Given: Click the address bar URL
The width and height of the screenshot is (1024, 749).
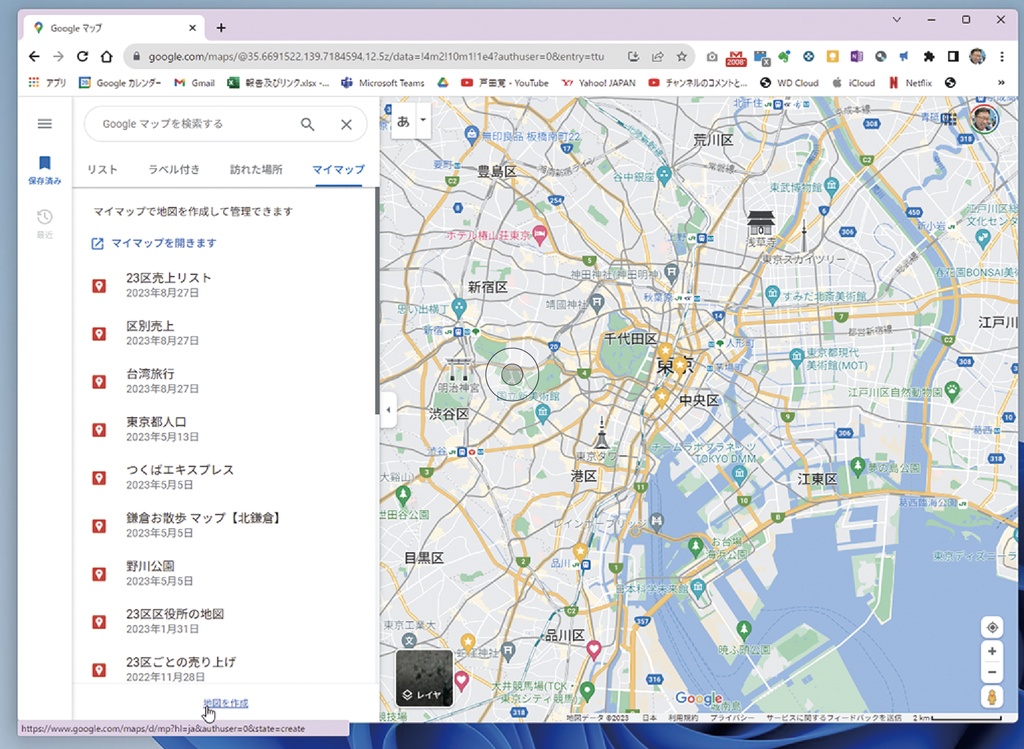Looking at the screenshot, I should click(376, 57).
